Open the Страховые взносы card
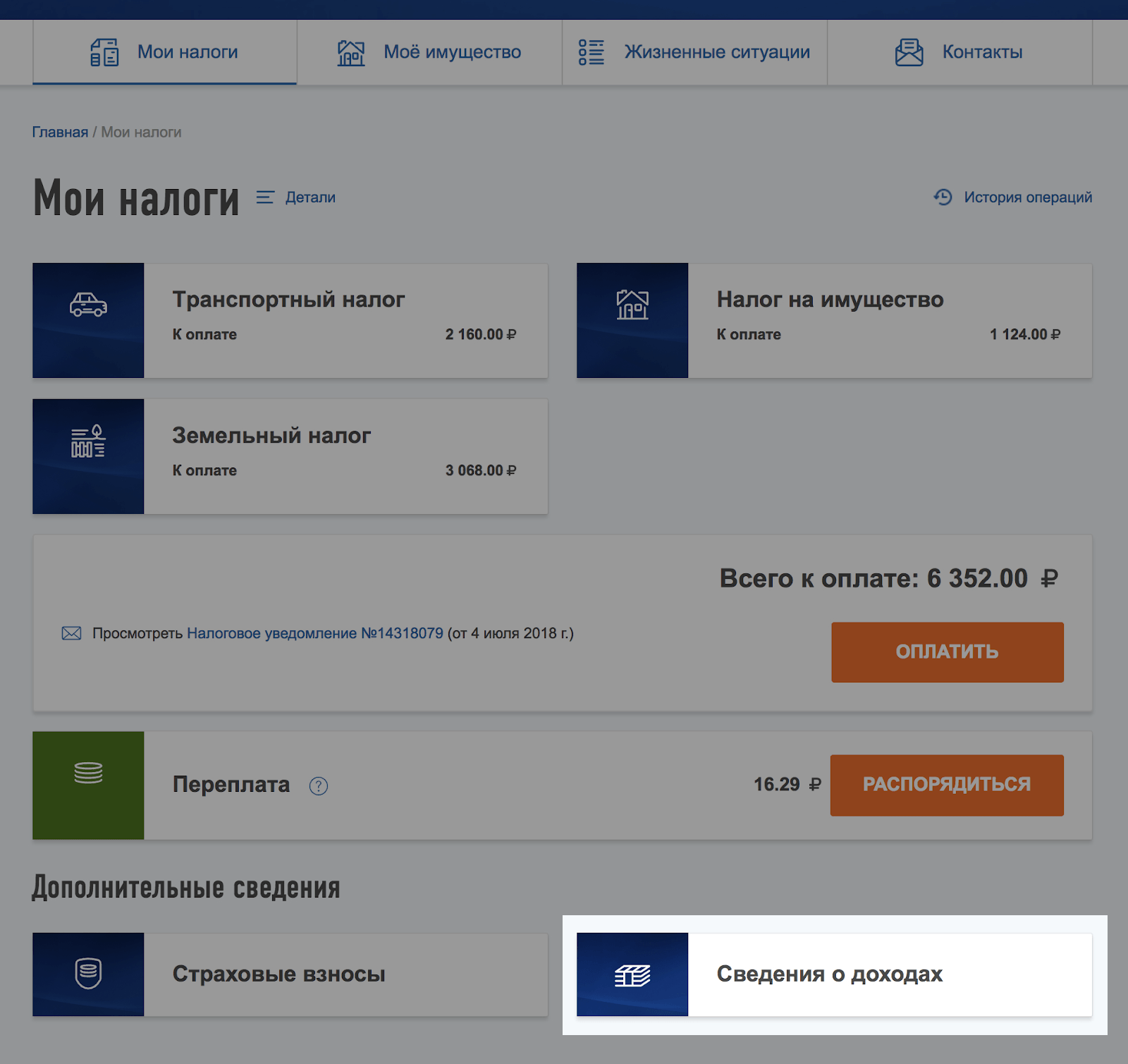 [290, 974]
